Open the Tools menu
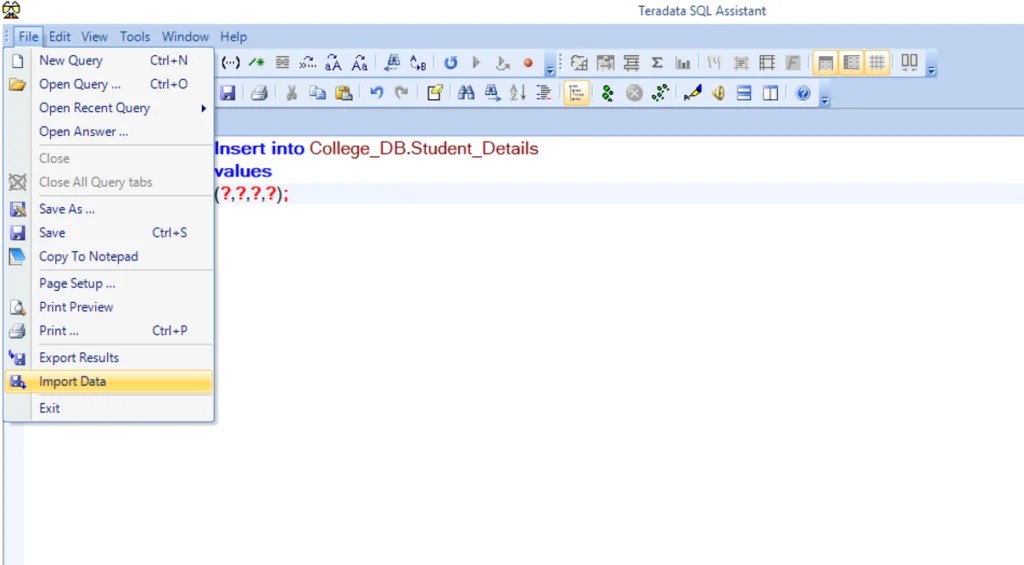Image resolution: width=1024 pixels, height=565 pixels. (135, 37)
